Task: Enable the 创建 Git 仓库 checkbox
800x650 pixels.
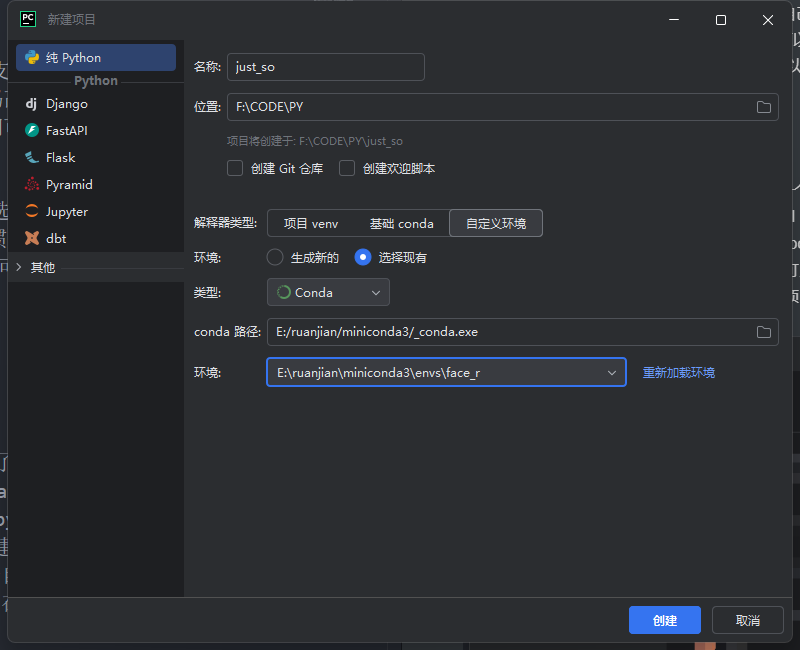Action: 235,169
